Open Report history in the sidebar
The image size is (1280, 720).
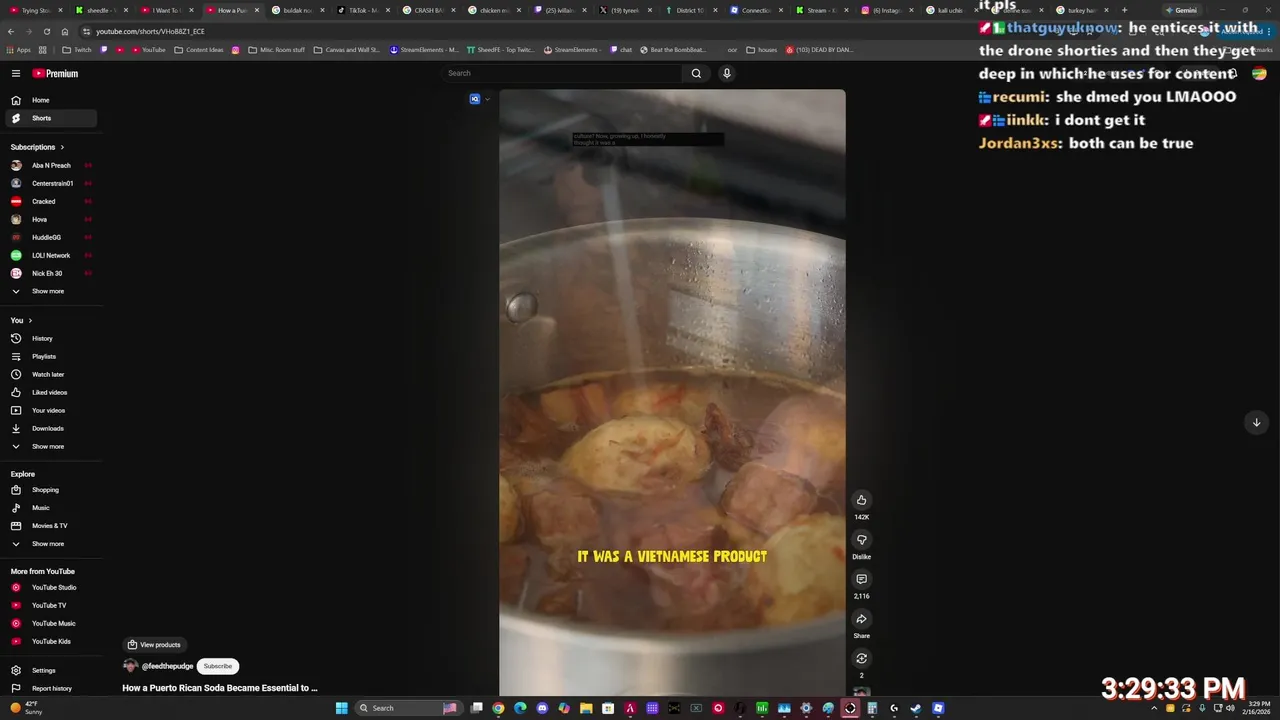pyautogui.click(x=49, y=688)
